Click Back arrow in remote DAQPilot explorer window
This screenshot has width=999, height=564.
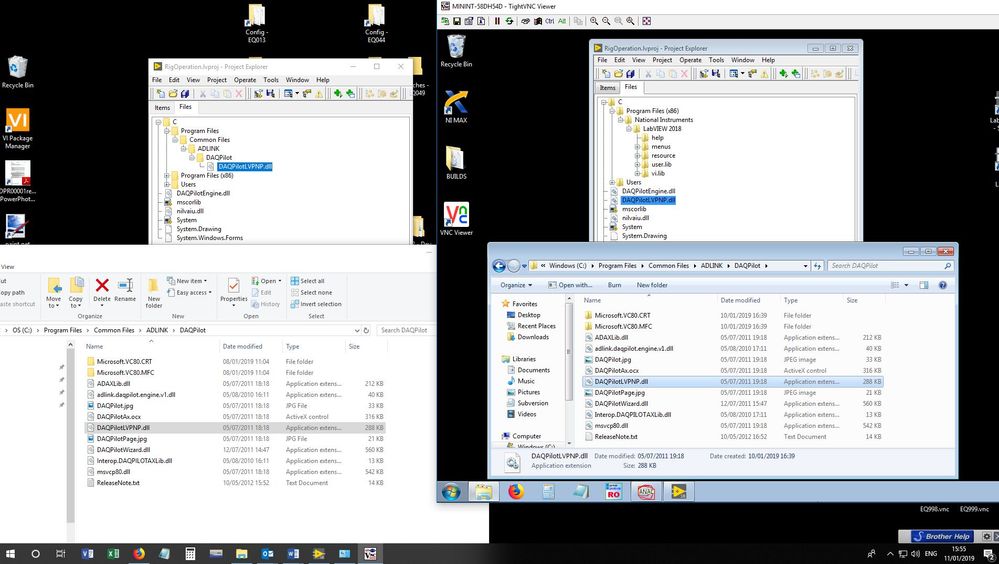[499, 266]
